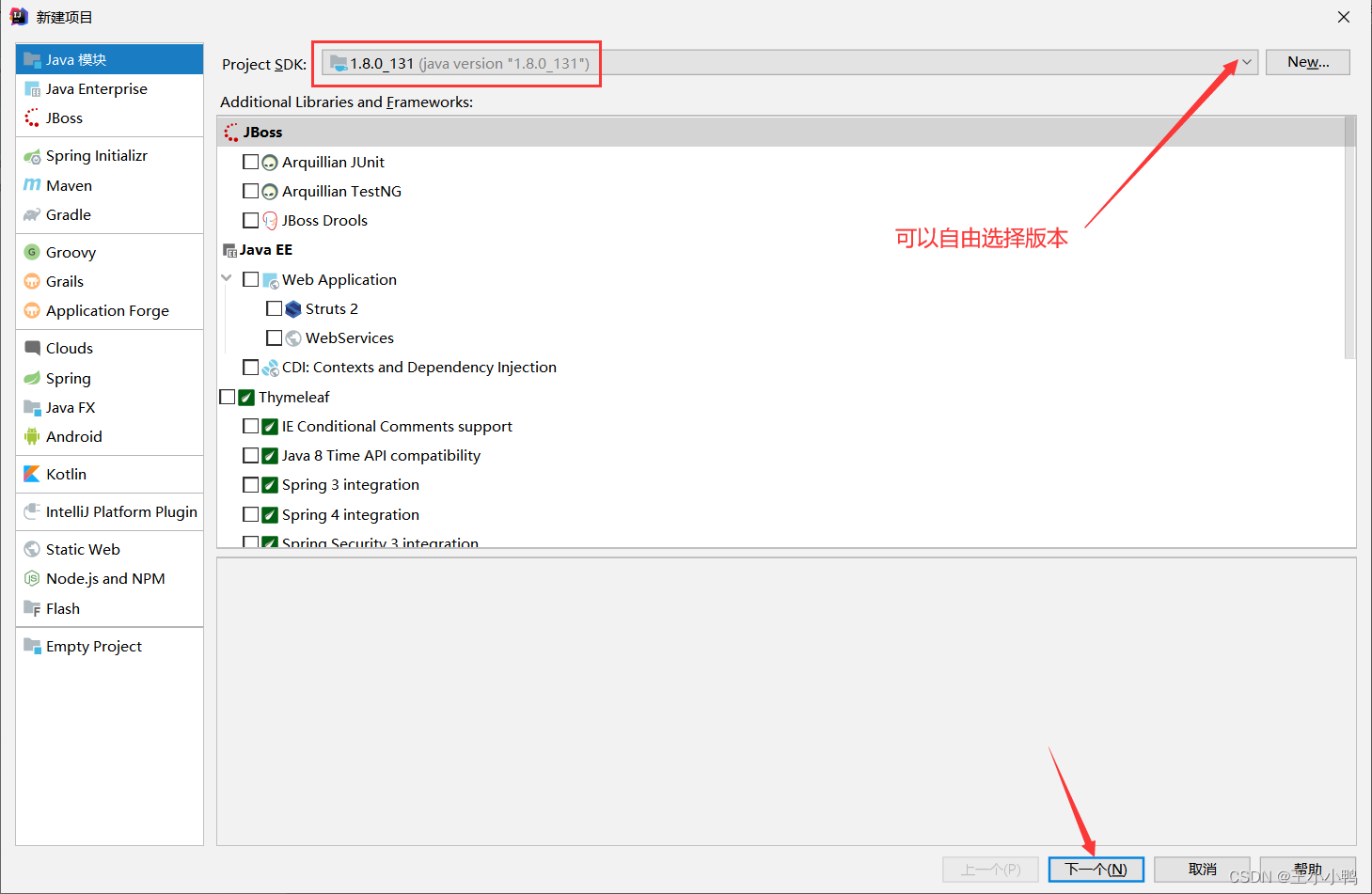This screenshot has height=894, width=1372.
Task: Click the Gradle elephant icon
Action: coord(32,215)
